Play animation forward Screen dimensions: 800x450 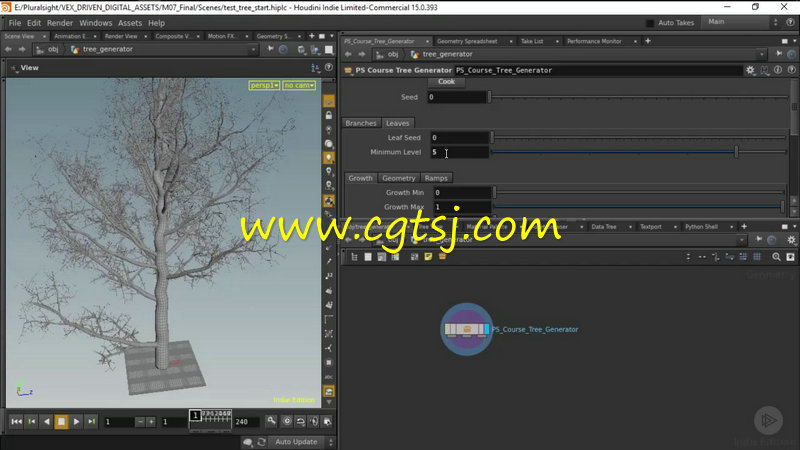76,421
